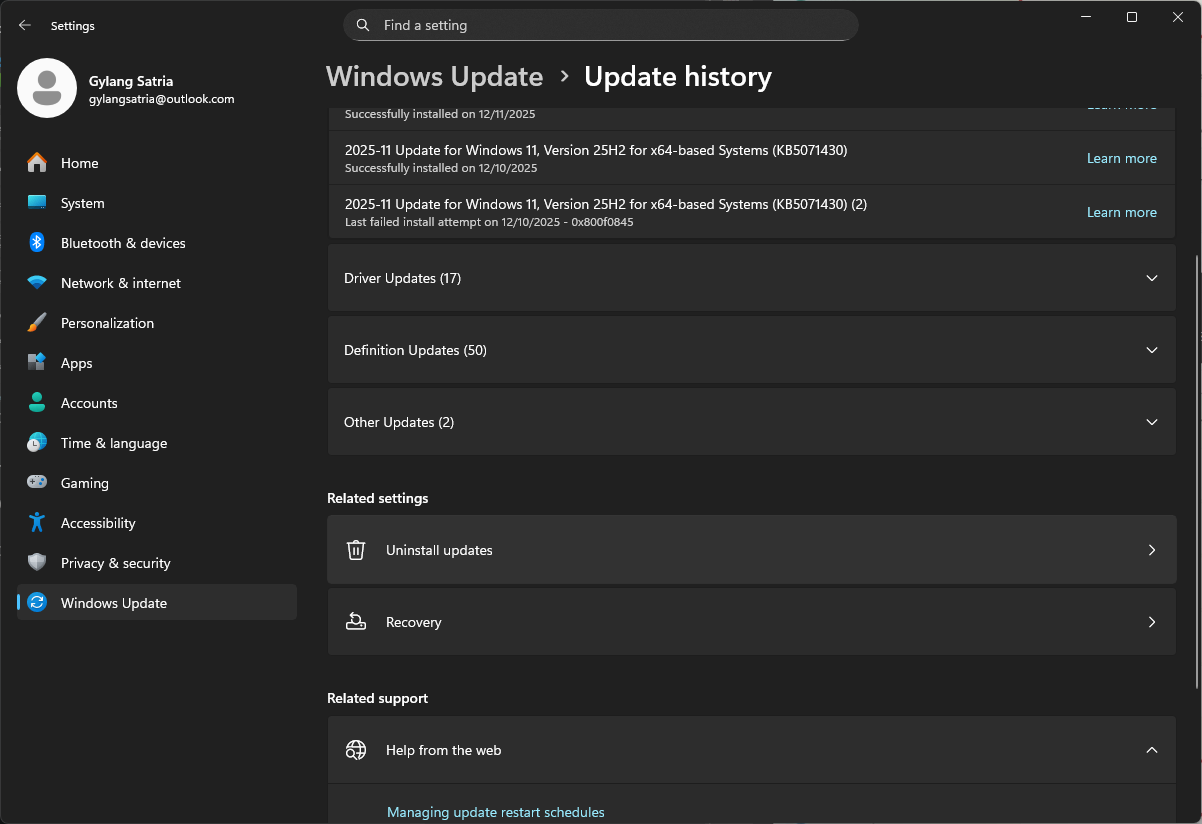Click Learn more for failed KB5071430 update
Viewport: 1202px width, 824px height.
[x=1121, y=212]
